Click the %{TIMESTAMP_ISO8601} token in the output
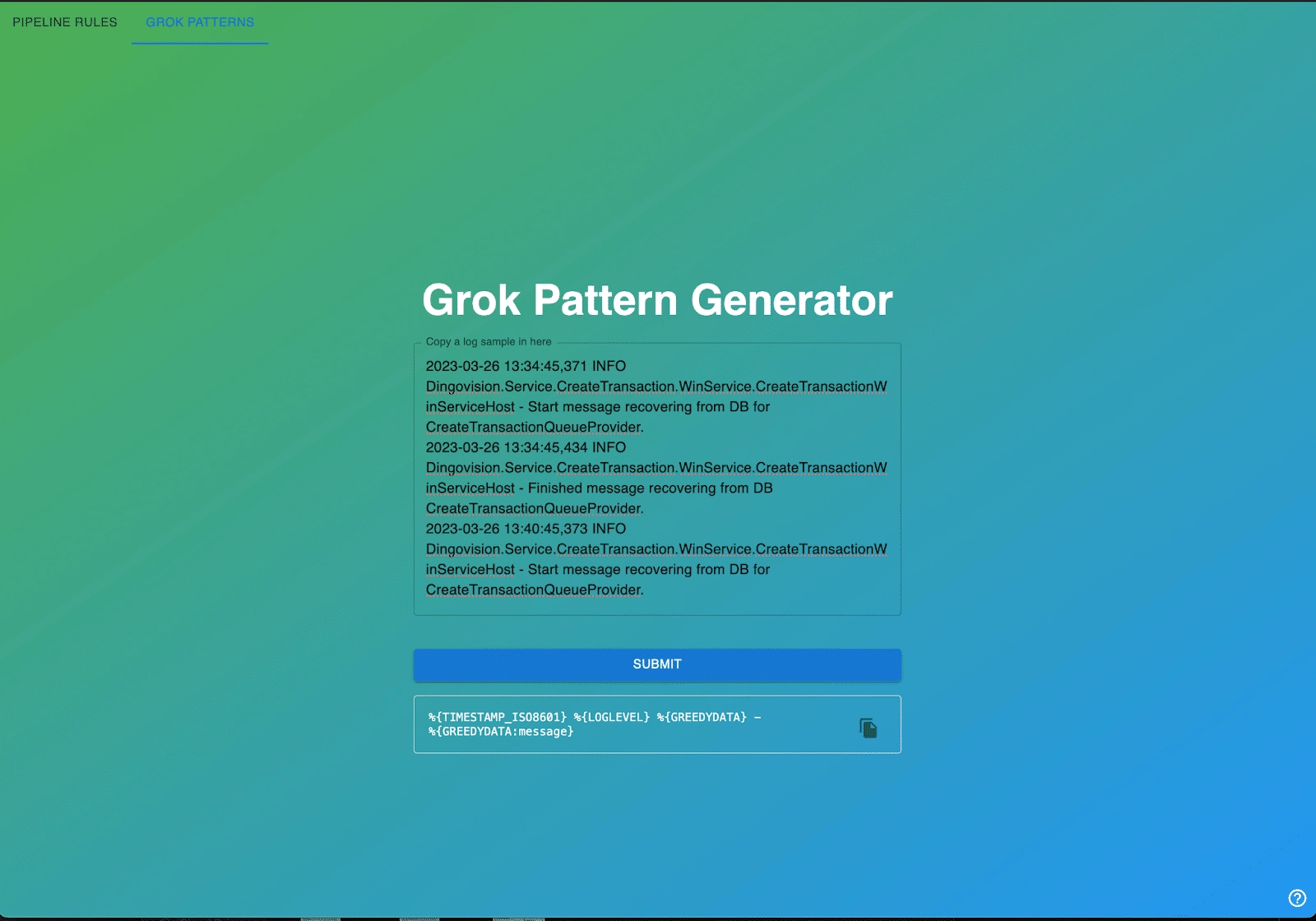 pos(498,717)
